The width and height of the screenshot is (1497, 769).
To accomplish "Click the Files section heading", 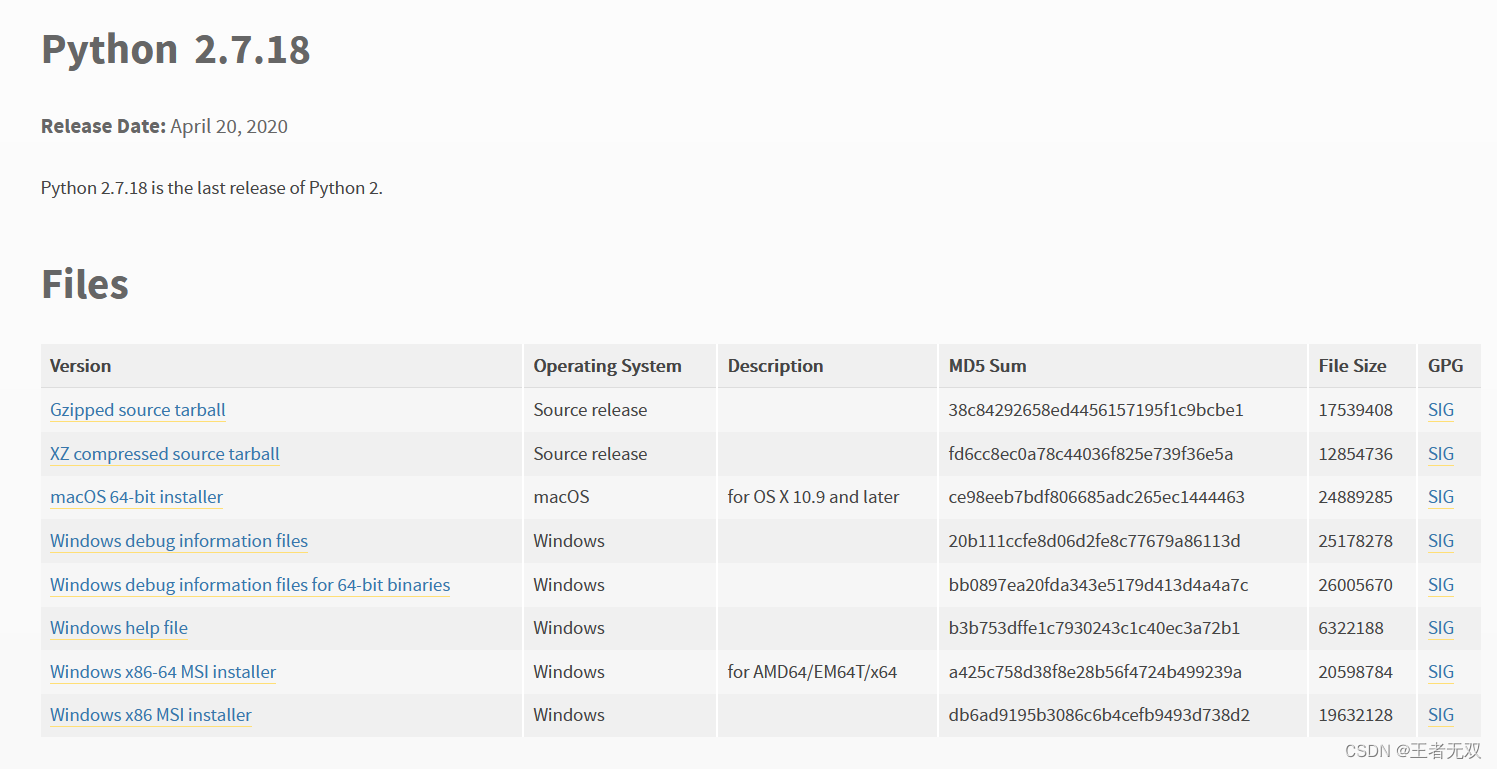I will tap(85, 284).
